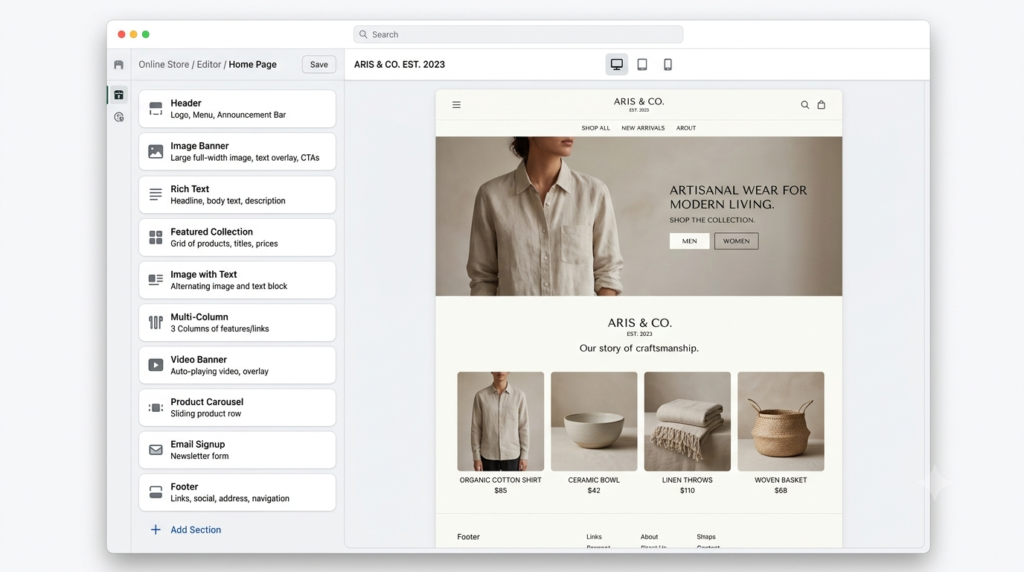Click the 'ORGANIC COTTON SHIRT' product title
The height and width of the screenshot is (572, 1024).
click(500, 480)
